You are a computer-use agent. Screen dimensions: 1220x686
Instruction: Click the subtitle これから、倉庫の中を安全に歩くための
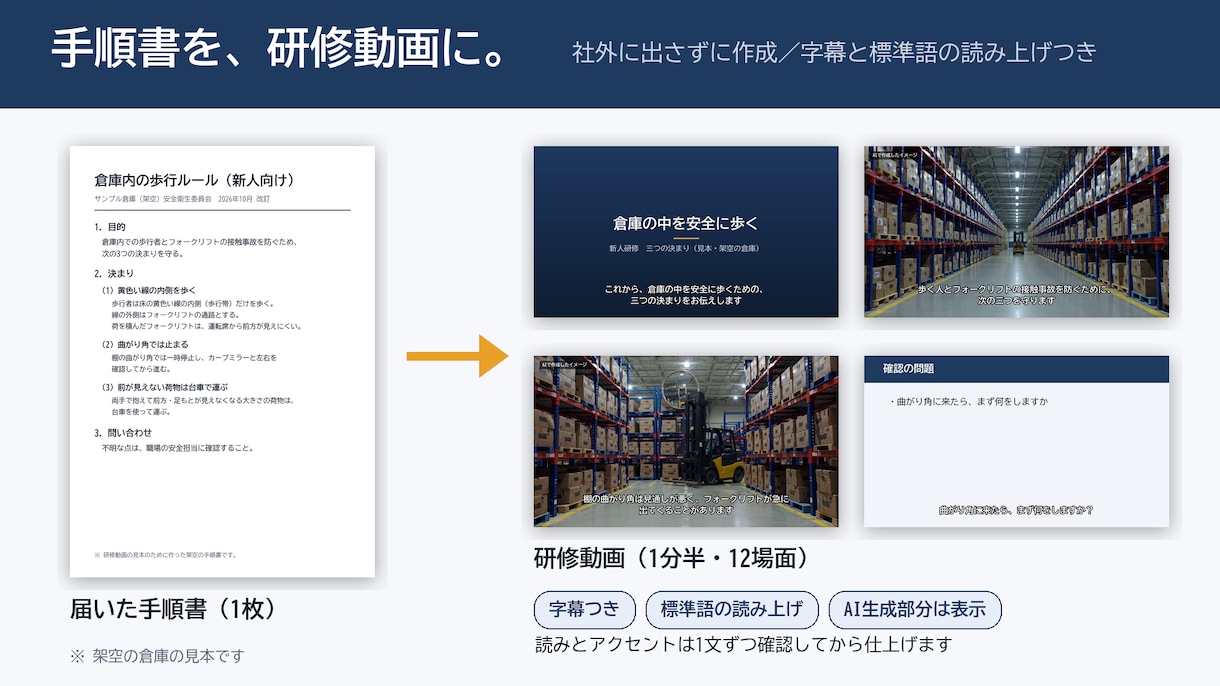pyautogui.click(x=685, y=289)
